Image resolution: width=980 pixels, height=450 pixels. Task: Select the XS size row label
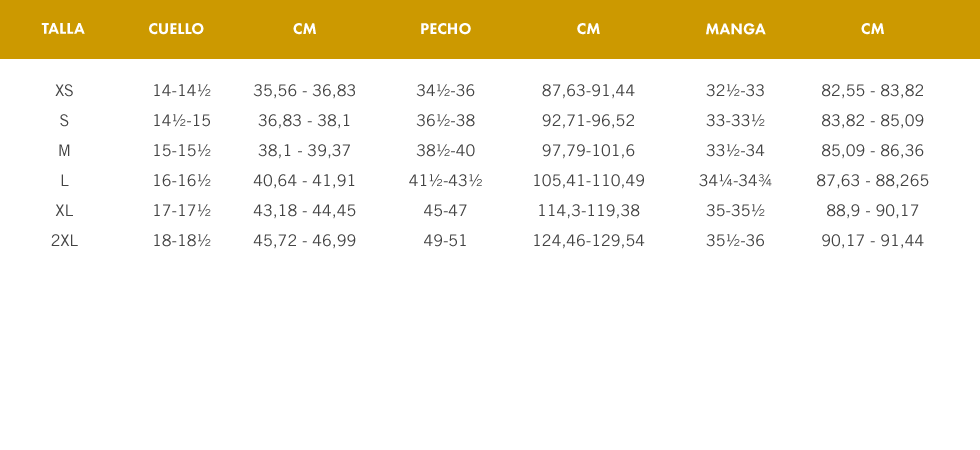[x=64, y=91]
